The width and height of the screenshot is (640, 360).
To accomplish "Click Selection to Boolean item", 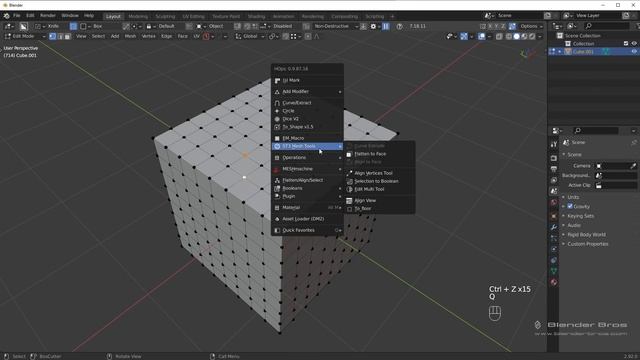I will click(379, 181).
